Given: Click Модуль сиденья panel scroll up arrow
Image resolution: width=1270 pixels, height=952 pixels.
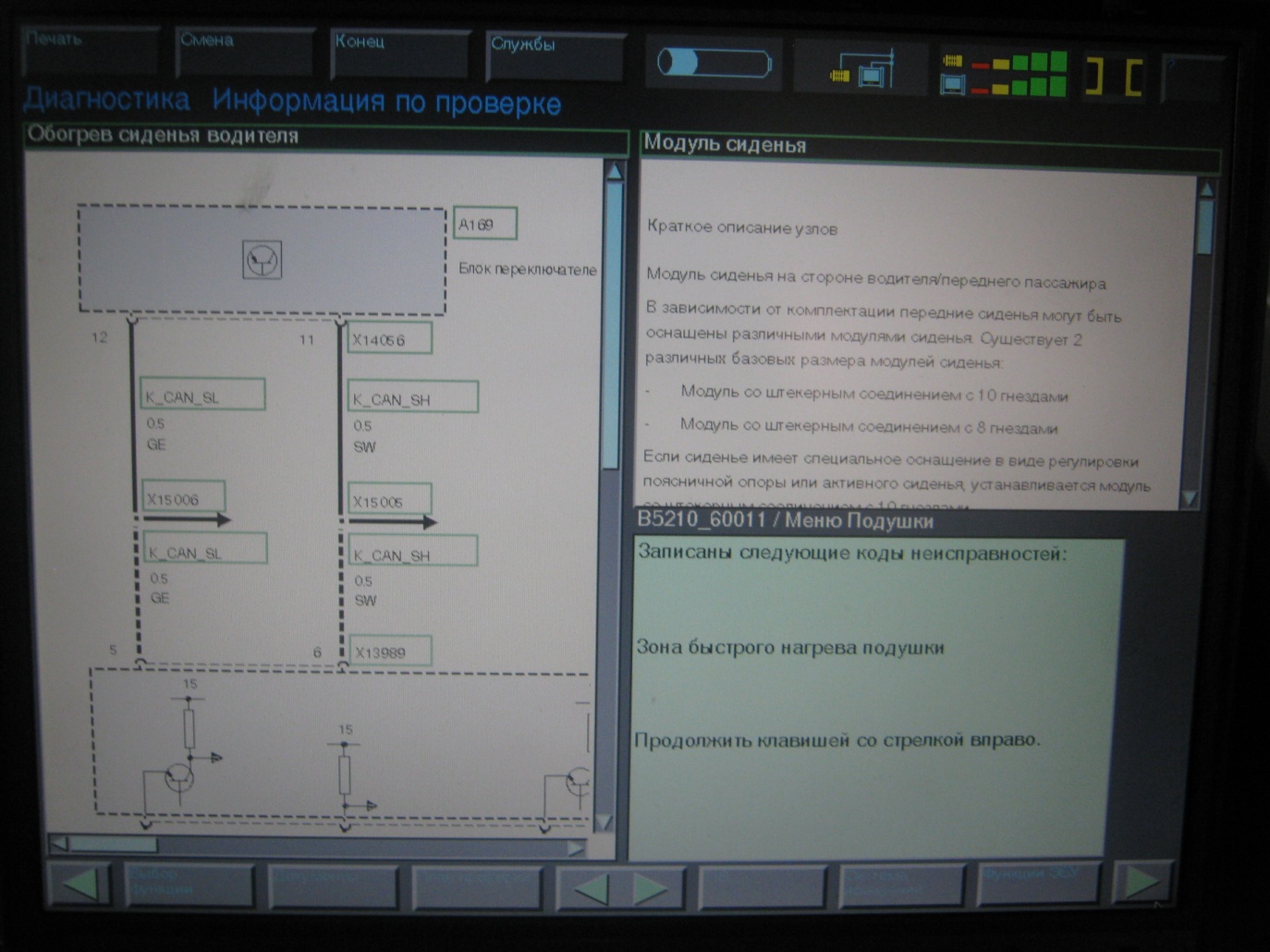Looking at the screenshot, I should tap(1206, 189).
